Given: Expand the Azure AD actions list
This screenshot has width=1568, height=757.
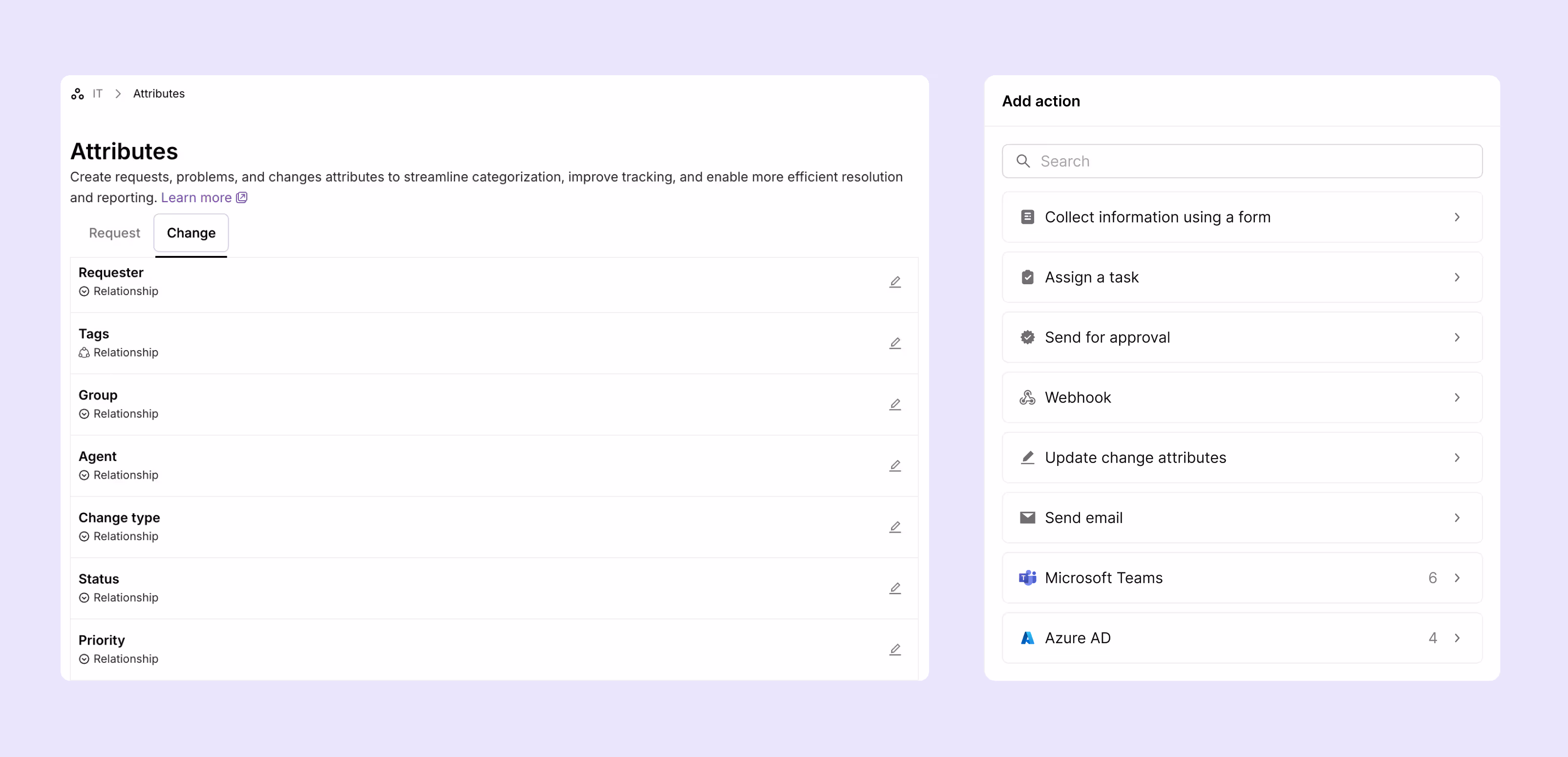Looking at the screenshot, I should (x=1457, y=638).
